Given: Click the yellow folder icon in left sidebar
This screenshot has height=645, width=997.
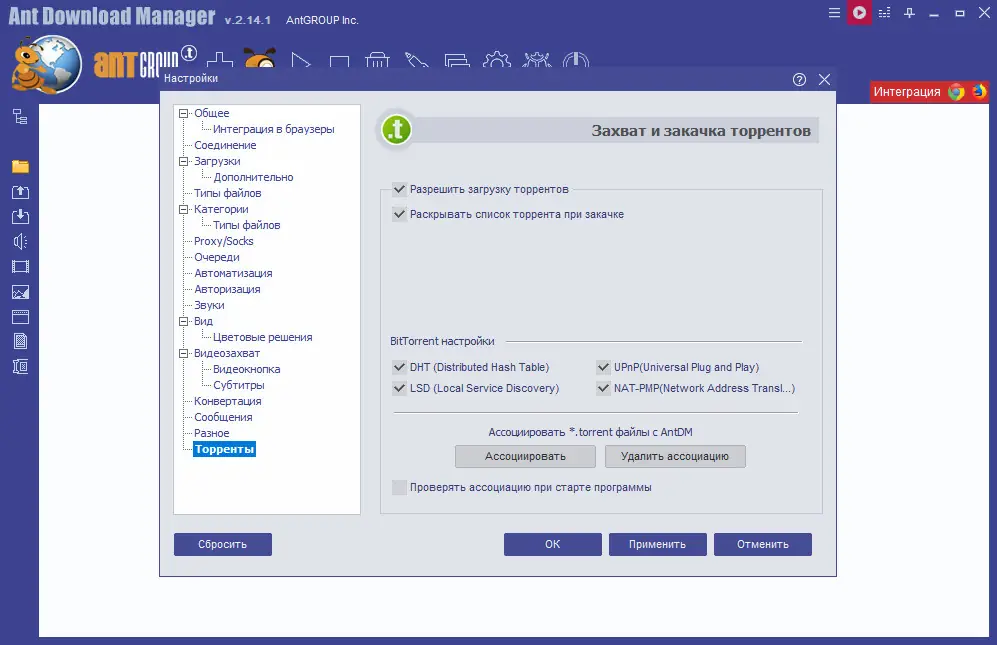Looking at the screenshot, I should [x=20, y=167].
